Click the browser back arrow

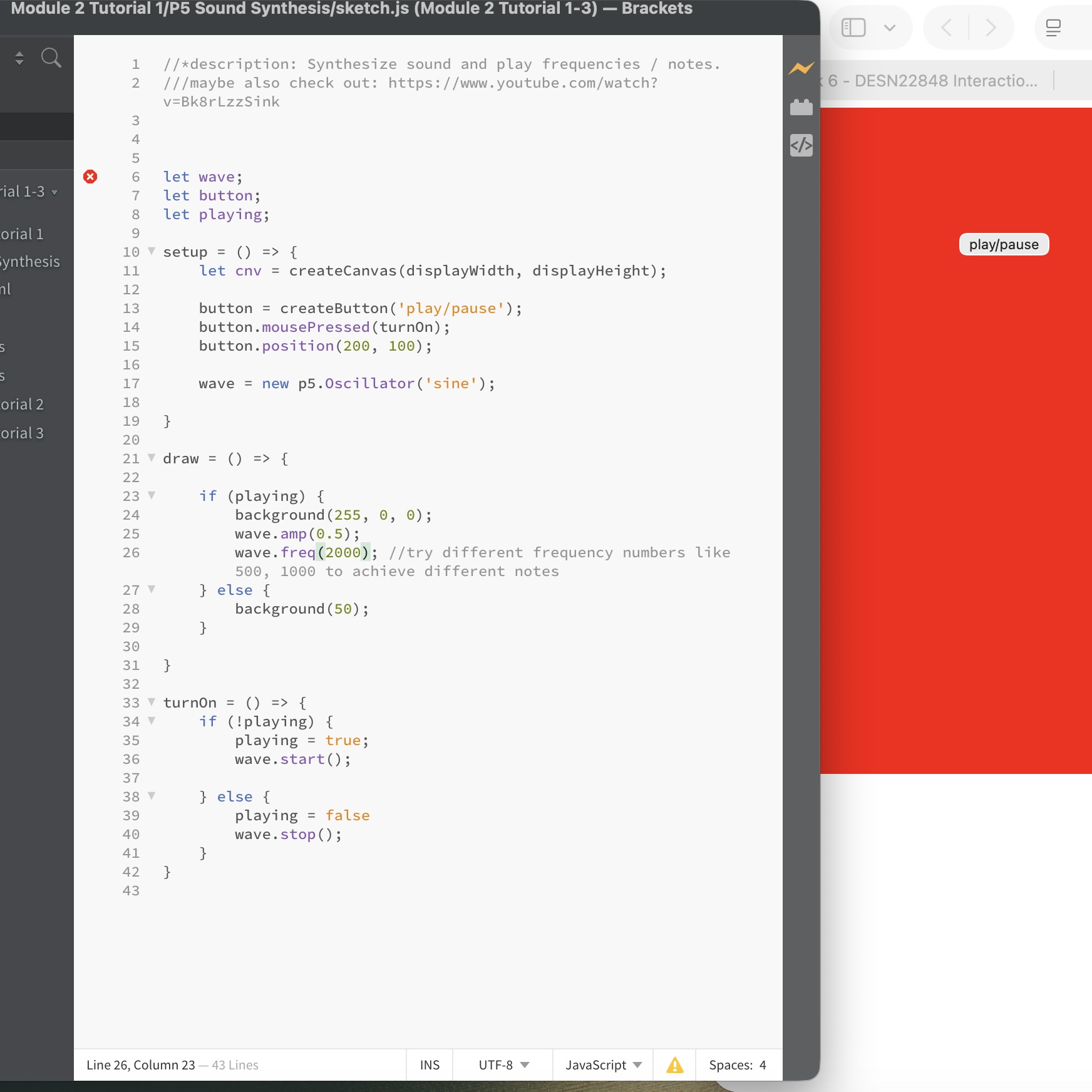coord(946,28)
